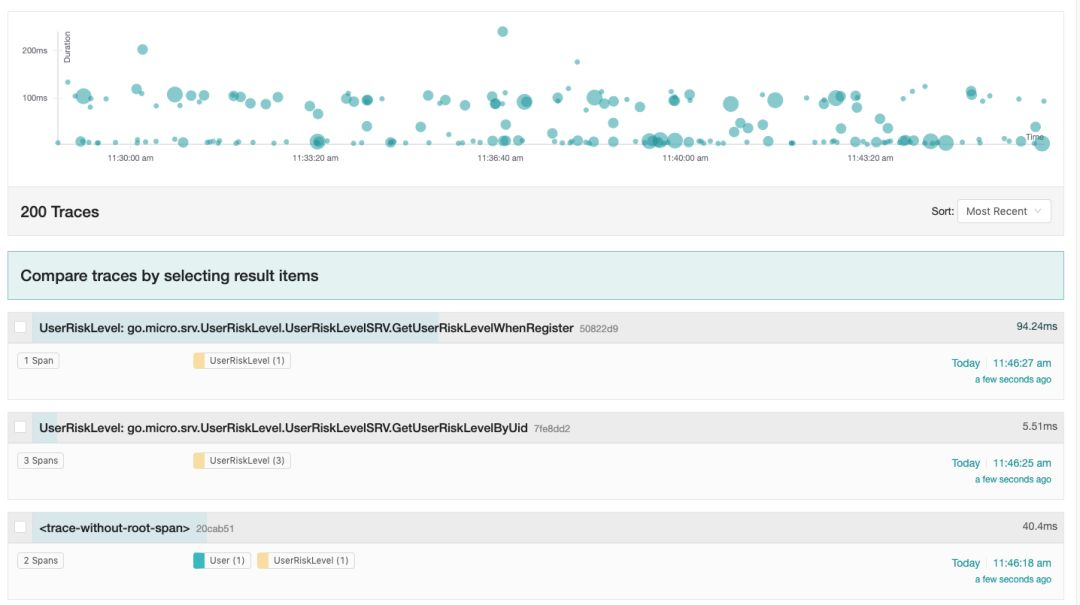1080x605 pixels.
Task: Click the highest trace dot above 200ms
Action: tap(503, 32)
